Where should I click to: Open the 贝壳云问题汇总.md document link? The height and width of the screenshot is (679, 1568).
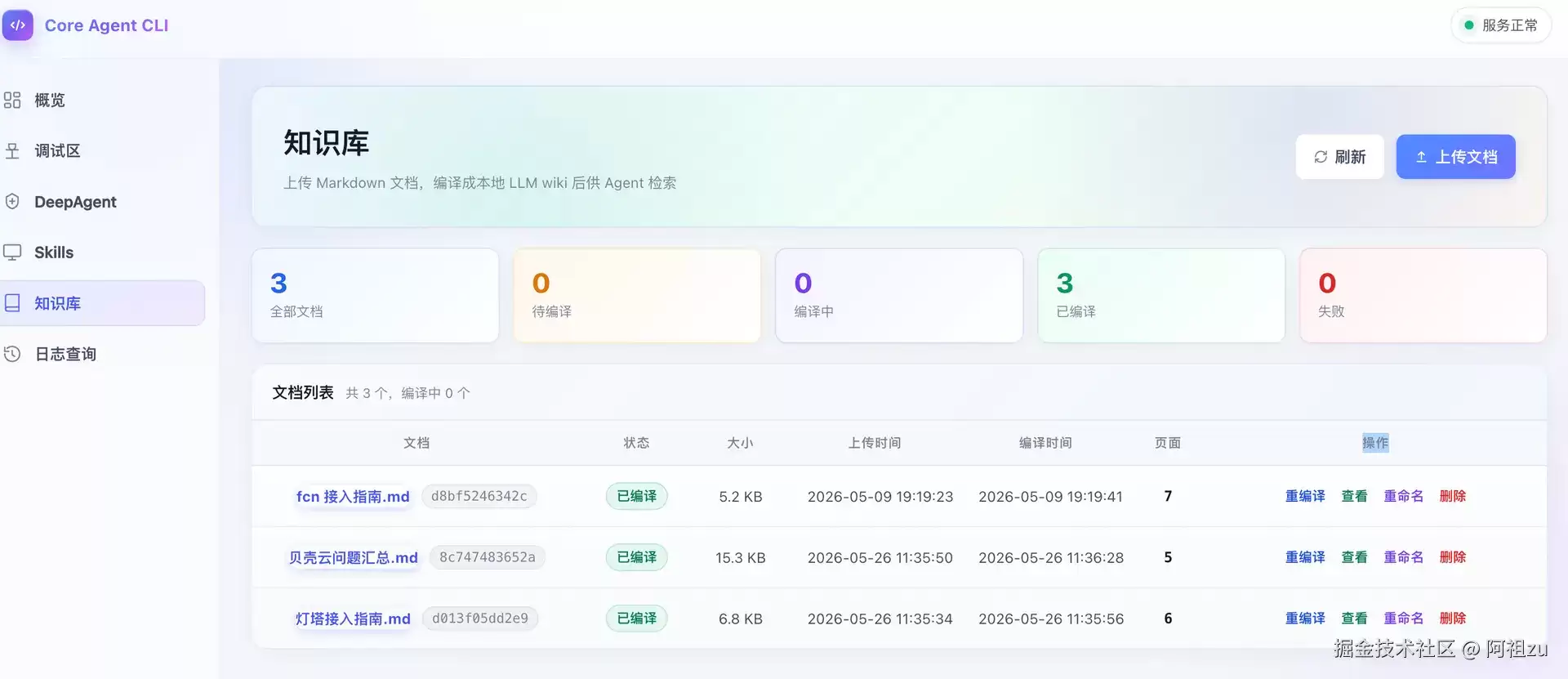[353, 557]
